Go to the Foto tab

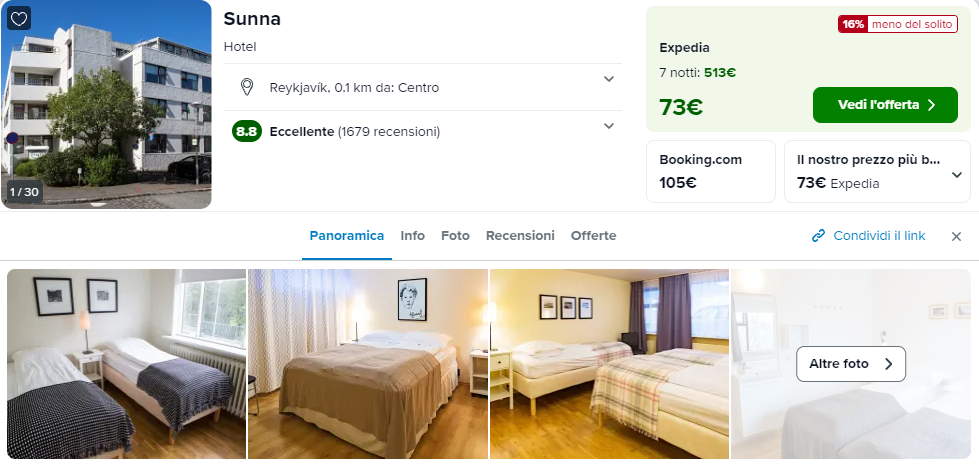[455, 236]
